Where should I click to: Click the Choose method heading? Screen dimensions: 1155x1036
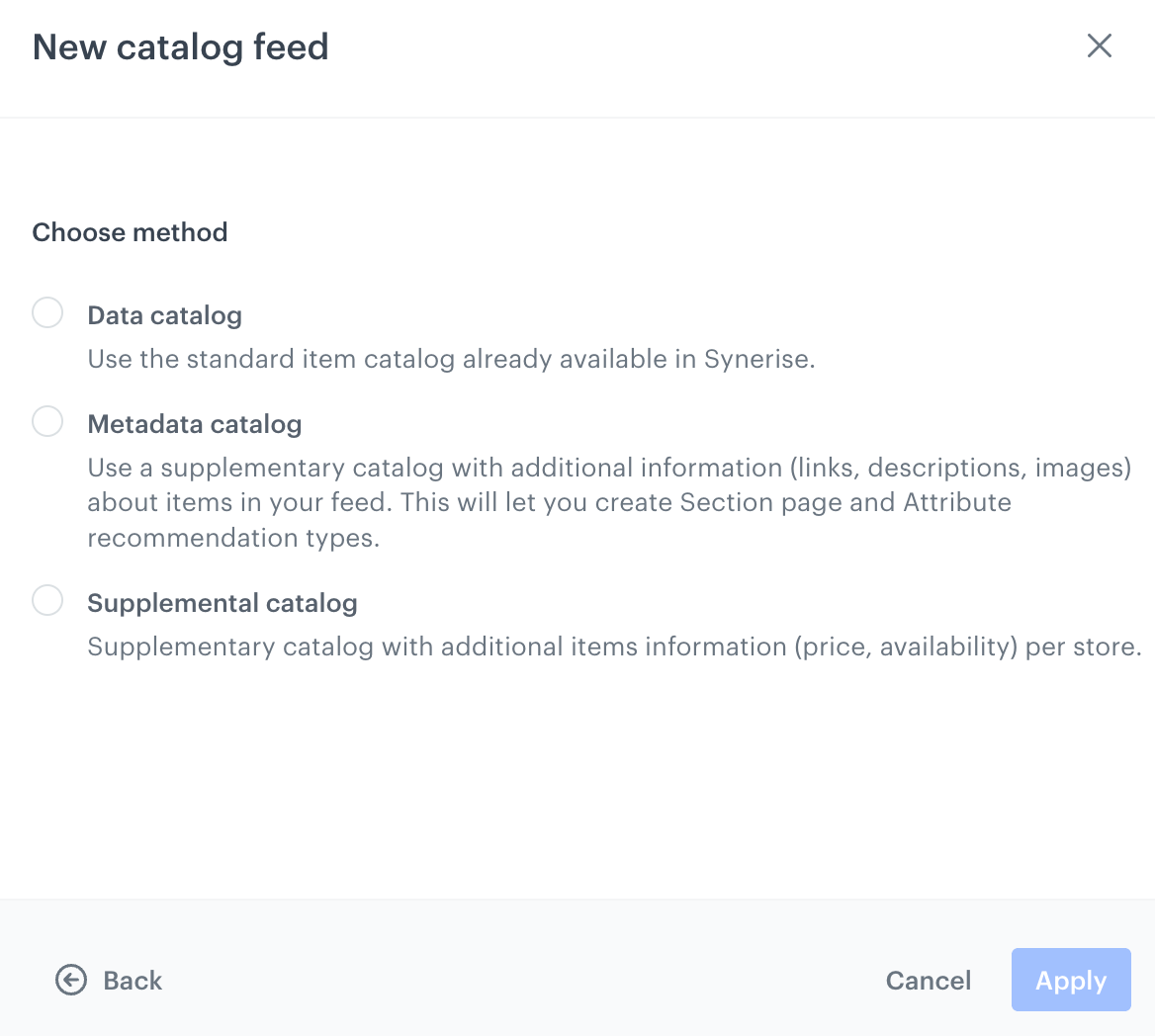pyautogui.click(x=130, y=232)
